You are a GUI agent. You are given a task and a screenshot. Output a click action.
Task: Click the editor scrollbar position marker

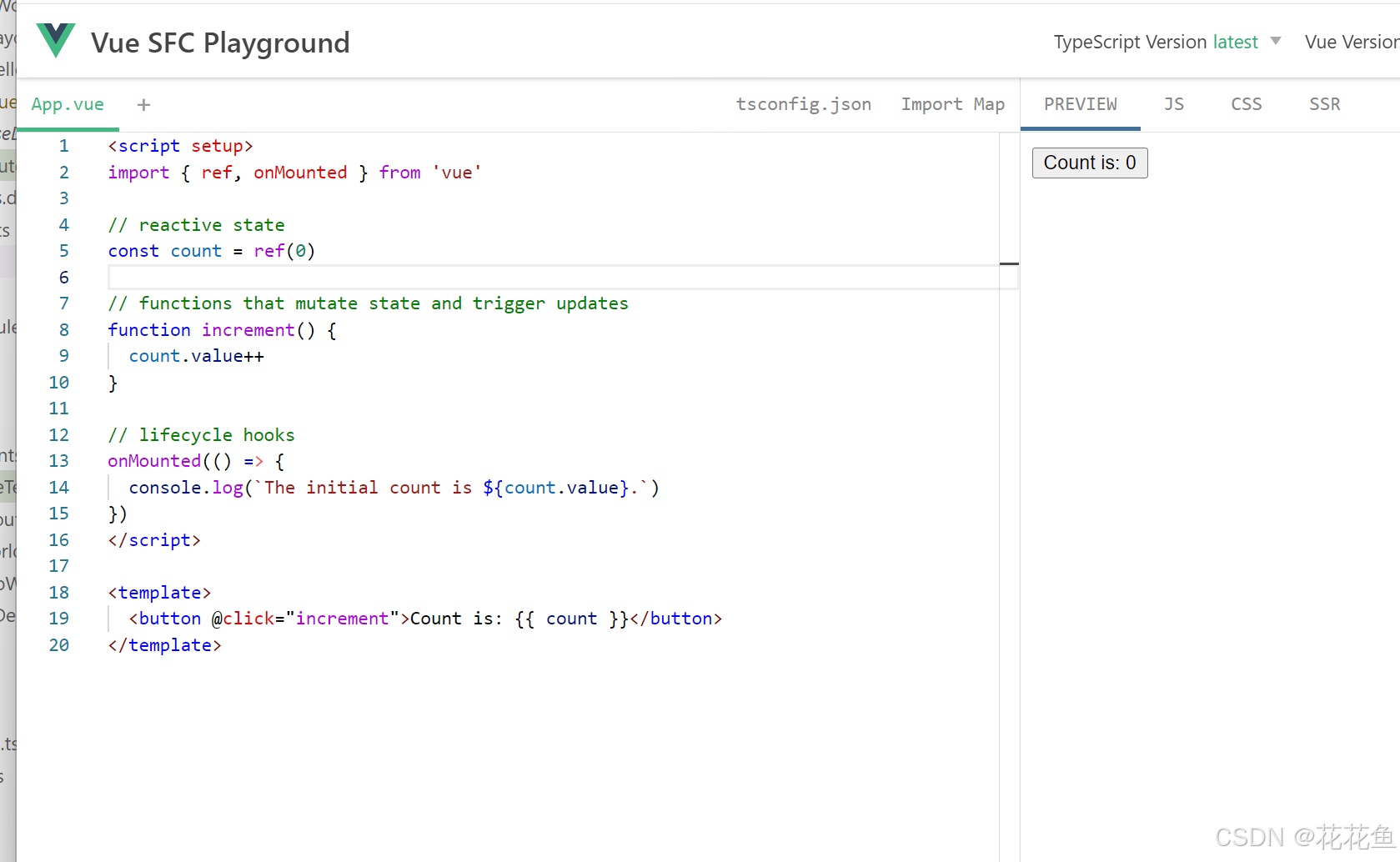click(x=1009, y=263)
